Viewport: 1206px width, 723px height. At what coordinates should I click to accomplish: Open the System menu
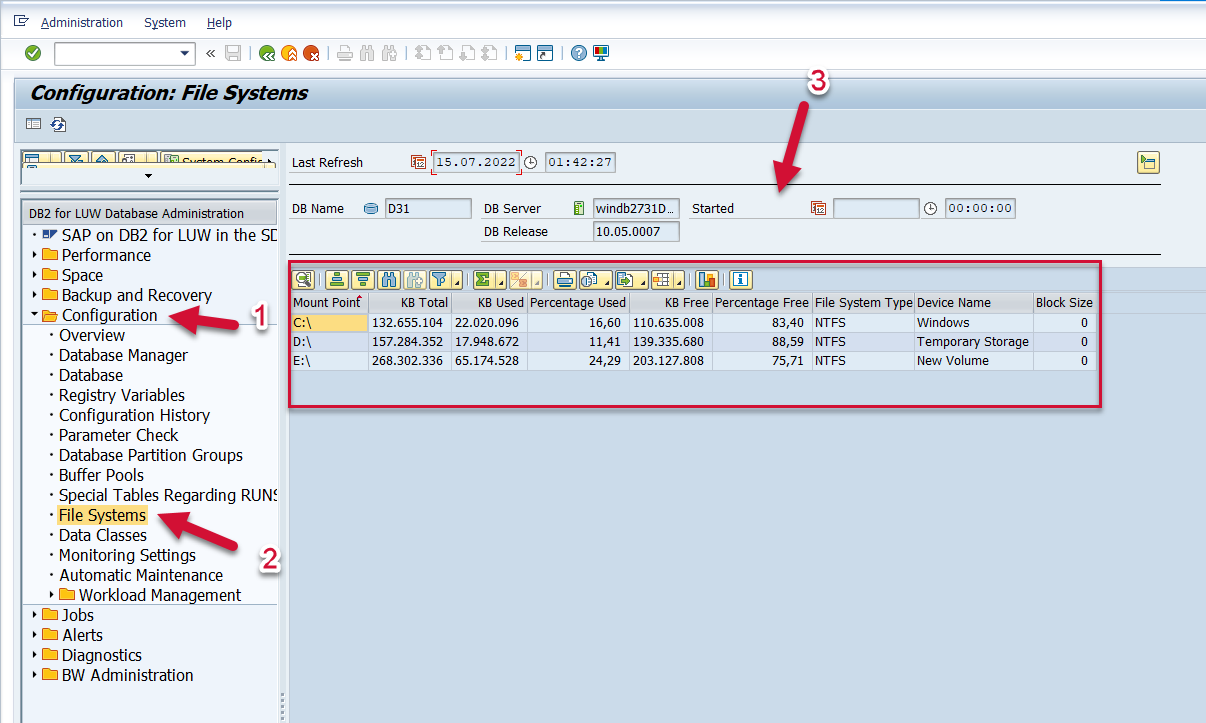[165, 22]
